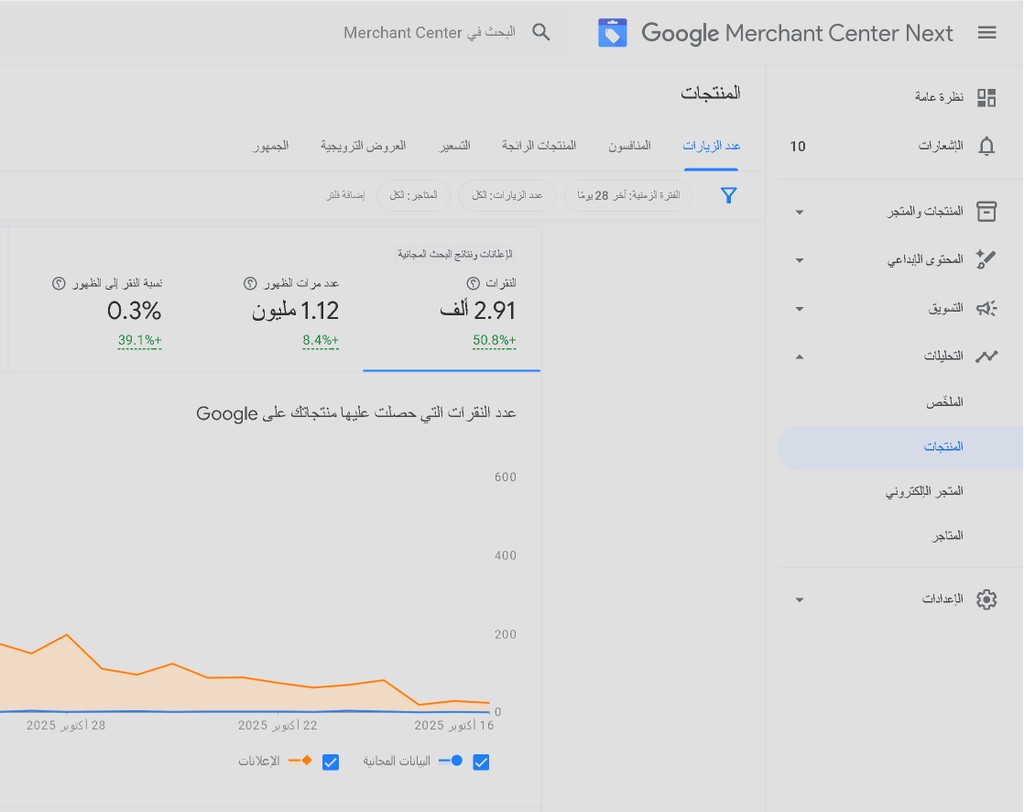
Task: Collapse التحليلات menu arrow
Action: [x=799, y=357]
